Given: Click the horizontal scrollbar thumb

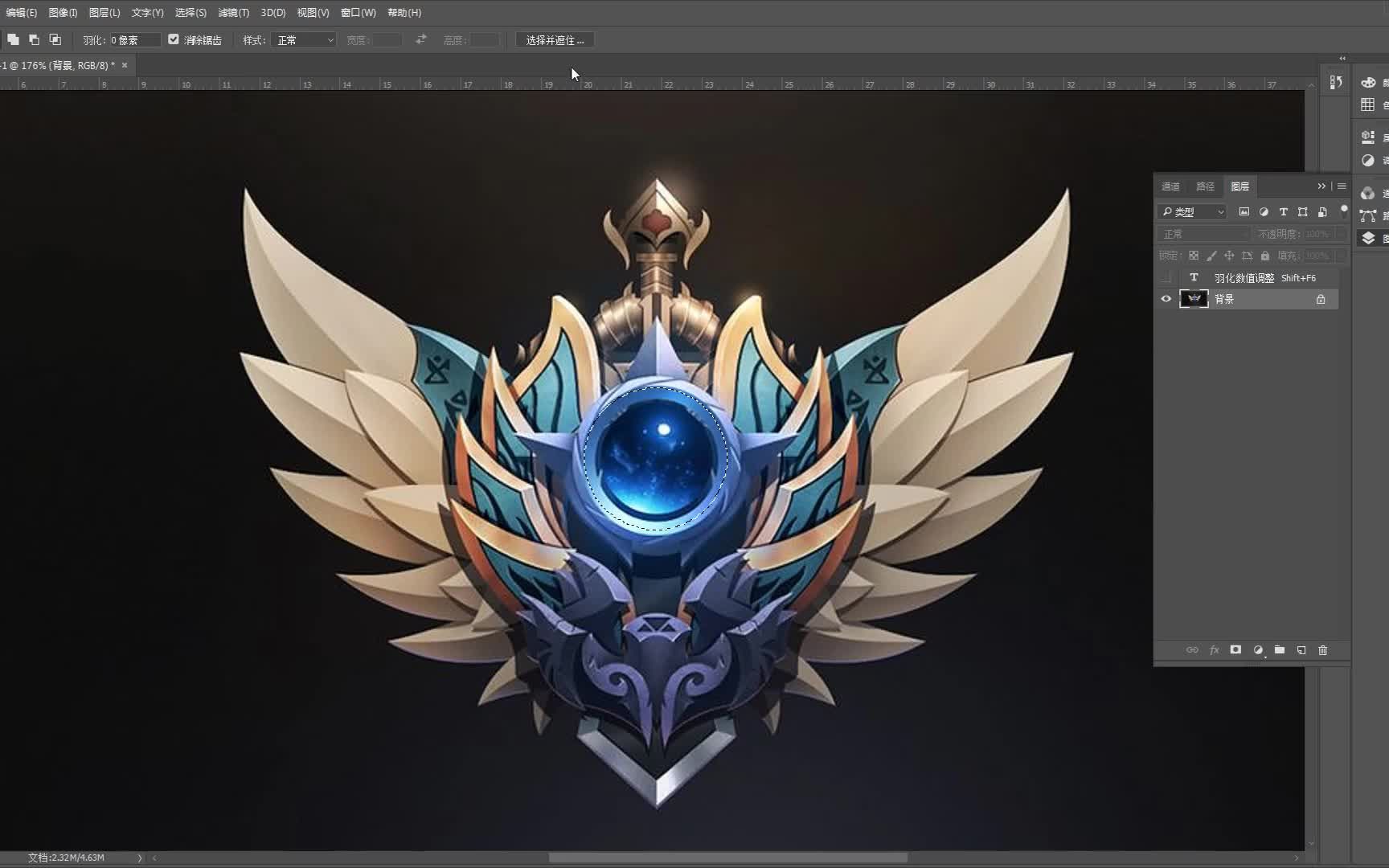Looking at the screenshot, I should pos(728,858).
